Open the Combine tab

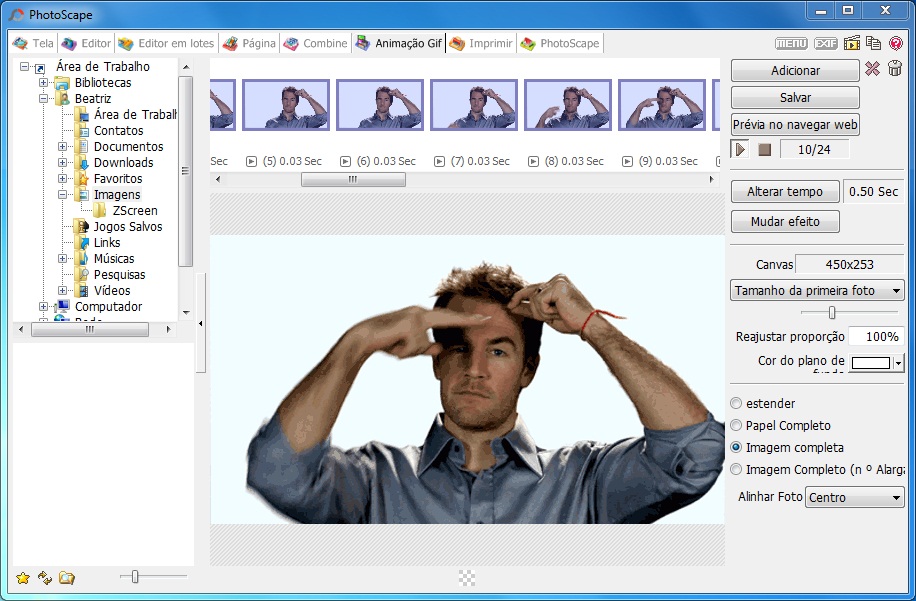click(315, 44)
